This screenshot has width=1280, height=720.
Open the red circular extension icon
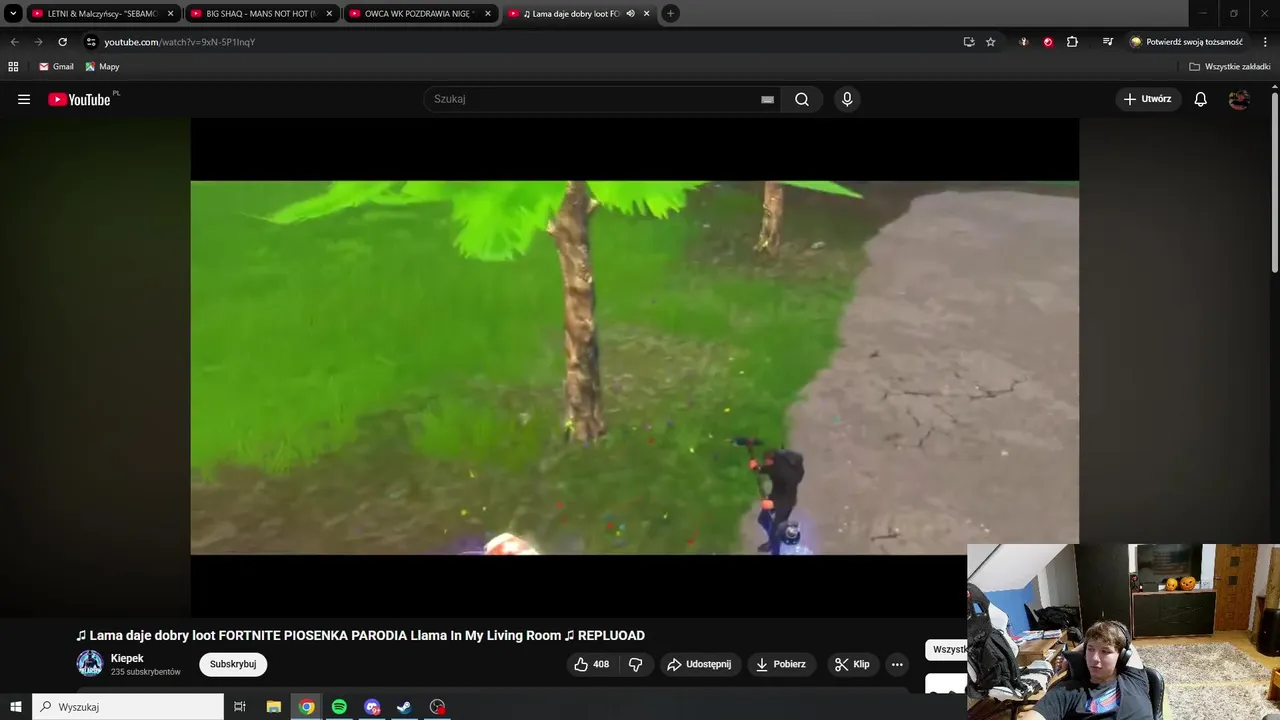coord(1048,42)
